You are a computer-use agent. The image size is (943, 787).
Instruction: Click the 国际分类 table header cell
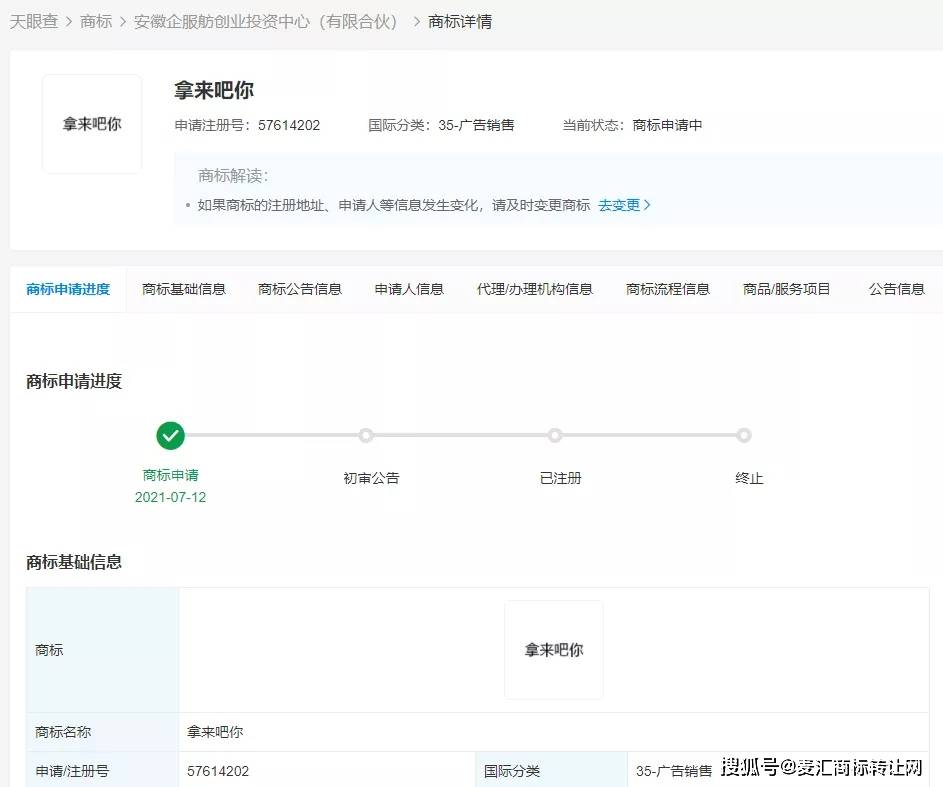[551, 770]
